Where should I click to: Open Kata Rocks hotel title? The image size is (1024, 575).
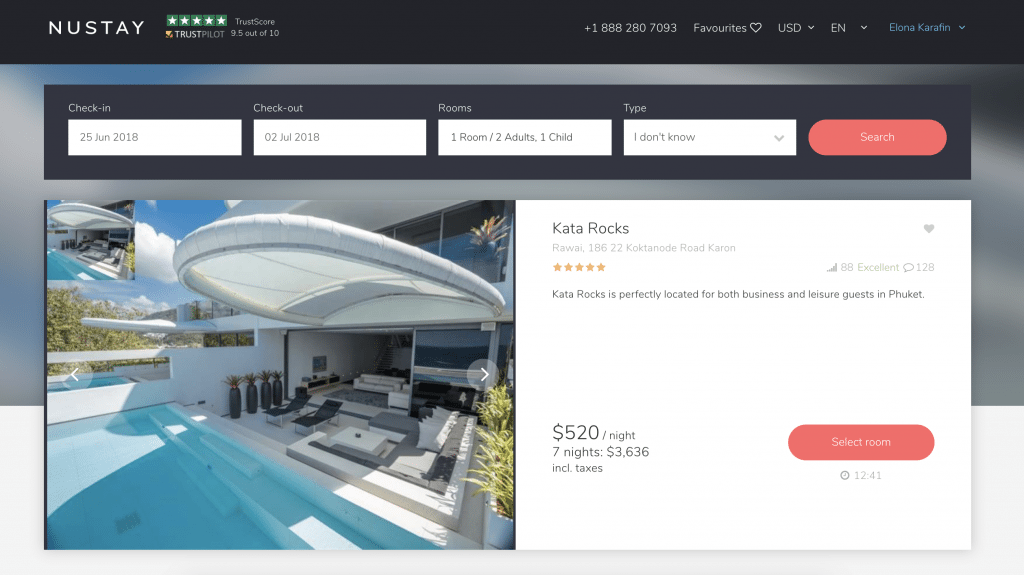pyautogui.click(x=590, y=228)
